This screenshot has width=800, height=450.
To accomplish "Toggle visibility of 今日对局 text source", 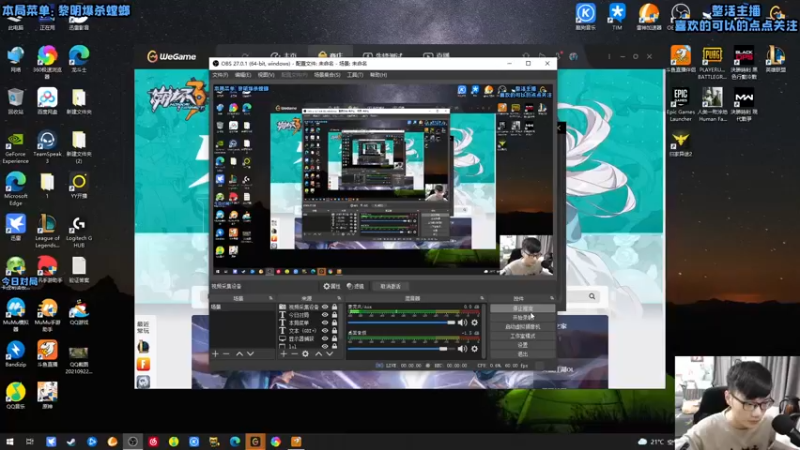I will point(325,315).
